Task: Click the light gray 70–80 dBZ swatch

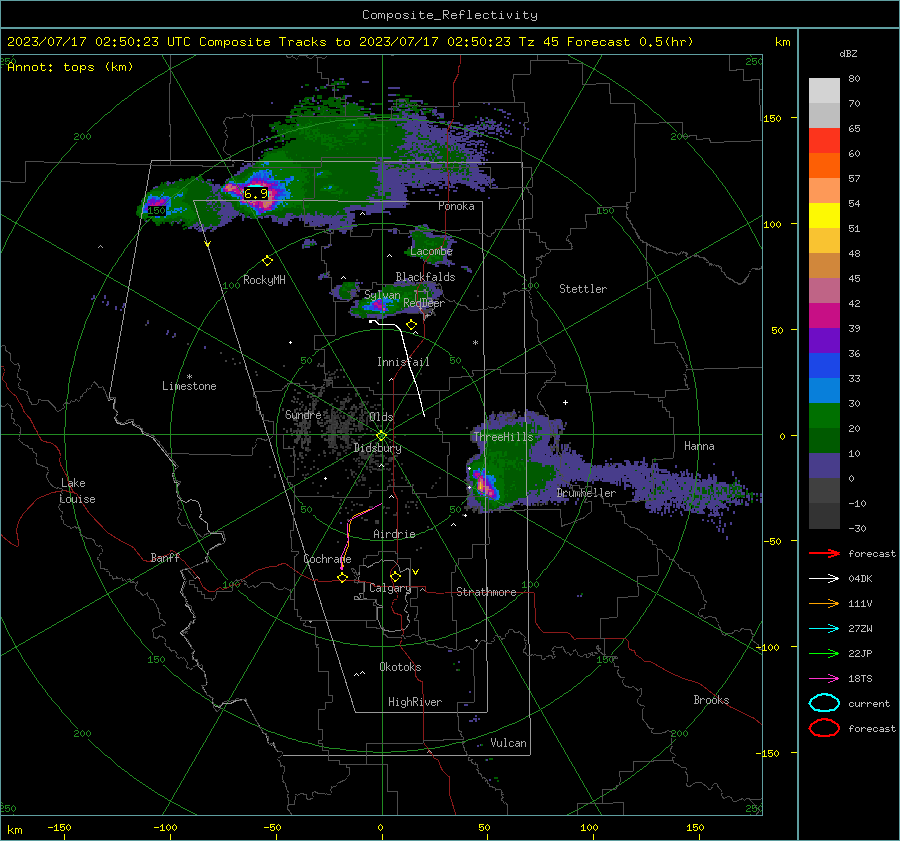Action: pos(824,91)
